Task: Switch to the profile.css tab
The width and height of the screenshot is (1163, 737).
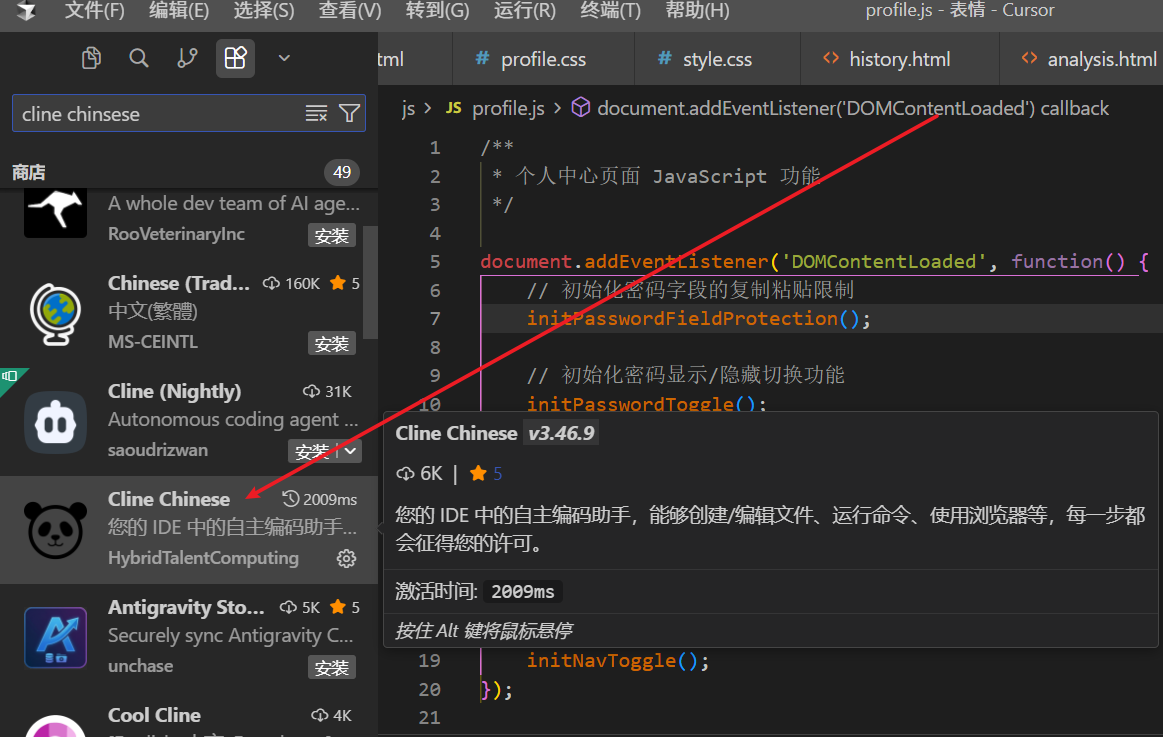Action: 544,59
